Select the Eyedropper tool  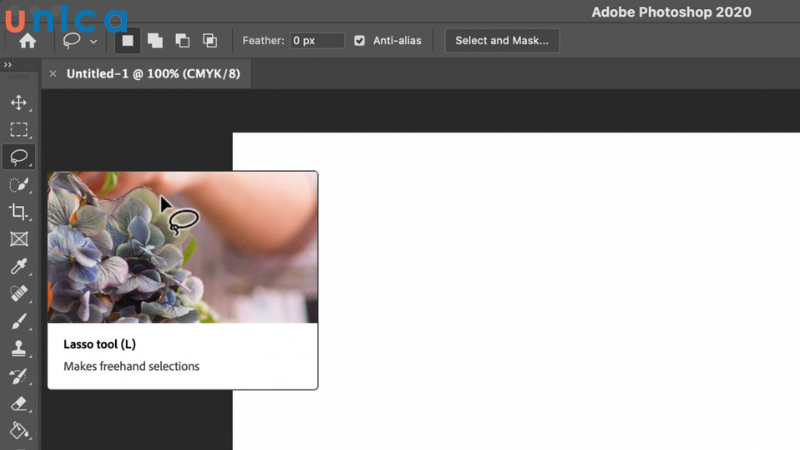click(19, 266)
